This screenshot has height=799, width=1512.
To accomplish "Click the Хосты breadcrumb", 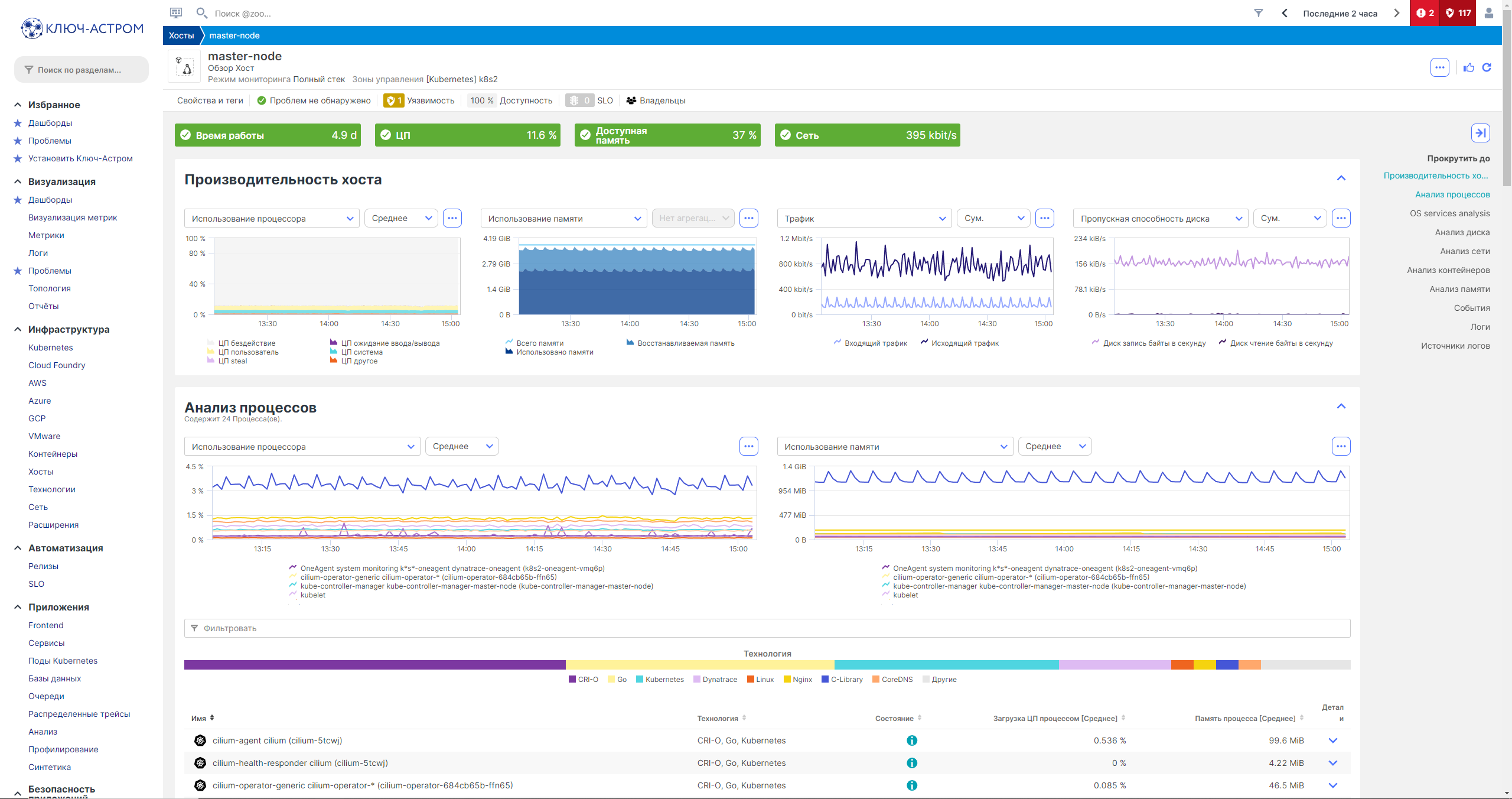I will pos(181,35).
